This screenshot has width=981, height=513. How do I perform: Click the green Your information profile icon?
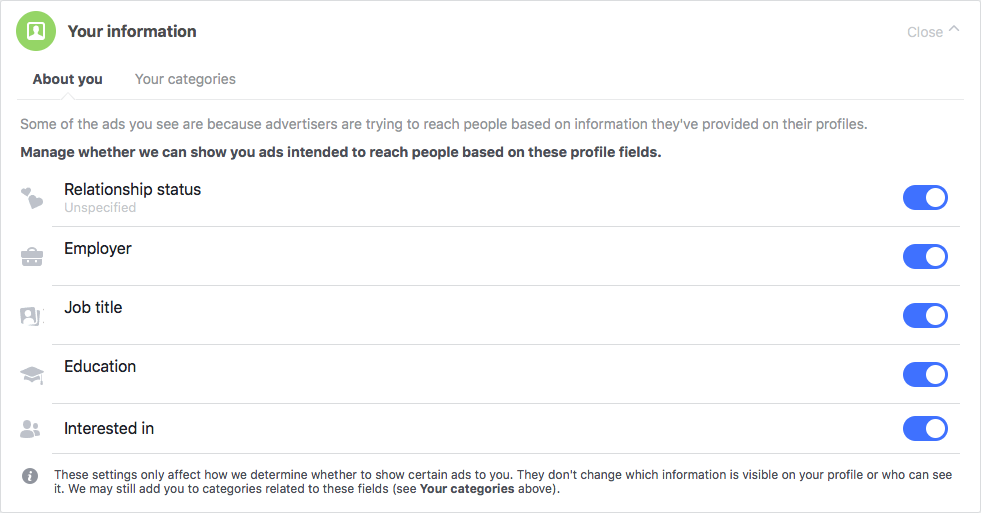click(x=36, y=32)
